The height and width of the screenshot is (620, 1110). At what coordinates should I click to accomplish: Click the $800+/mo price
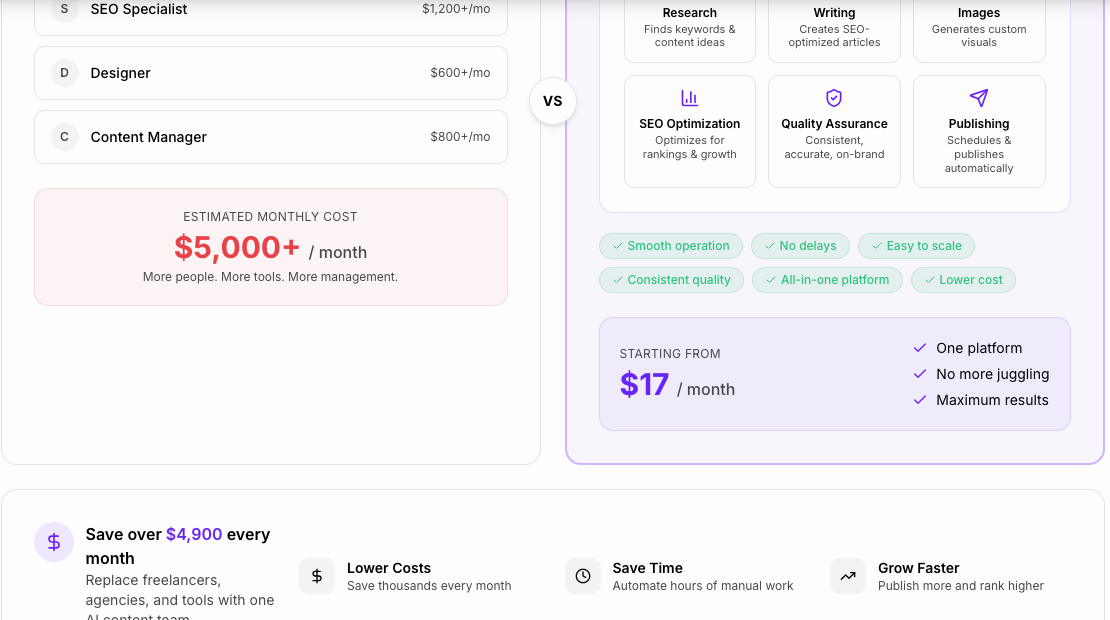pyautogui.click(x=460, y=137)
